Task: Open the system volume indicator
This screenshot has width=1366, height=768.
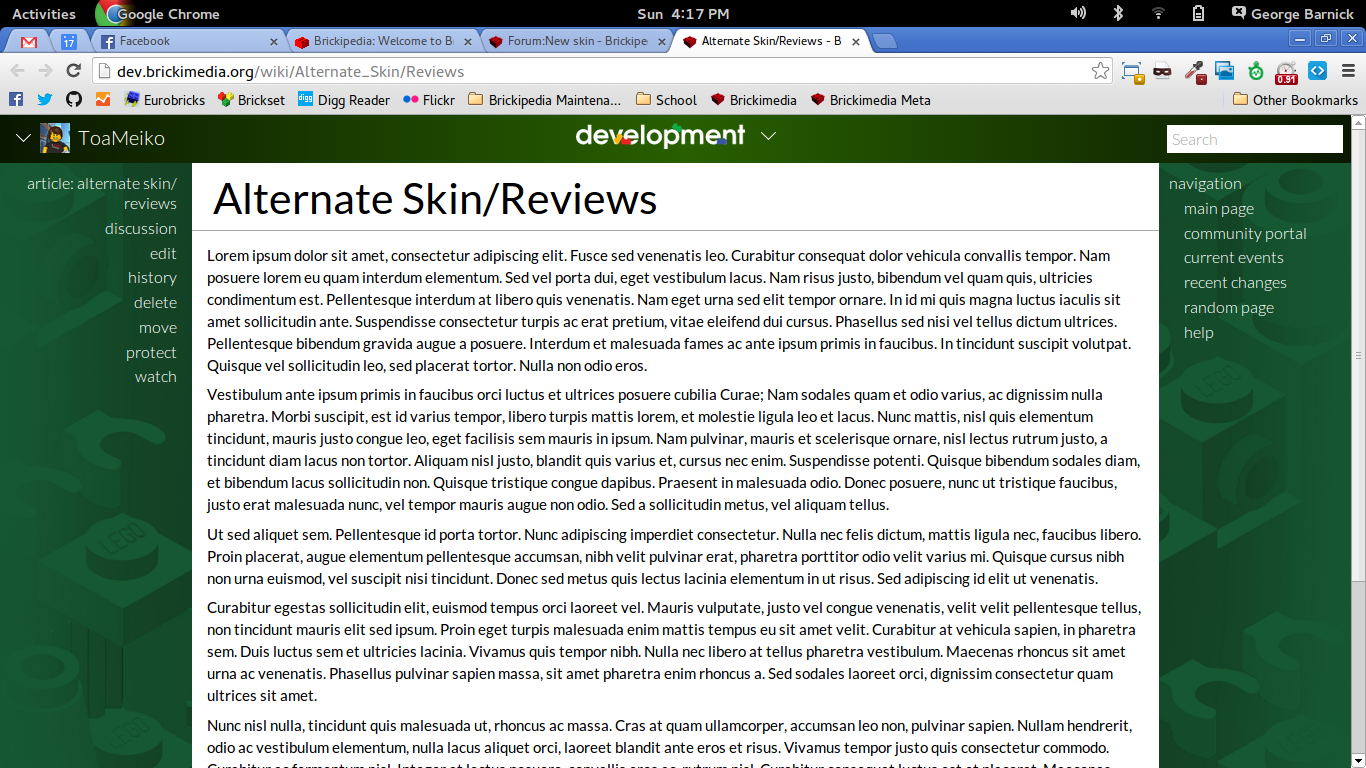Action: 1078,14
